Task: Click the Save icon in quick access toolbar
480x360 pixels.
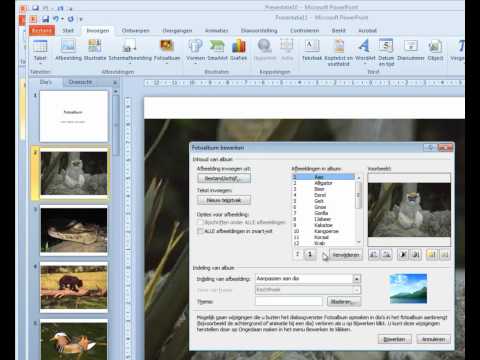Action: 46,19
